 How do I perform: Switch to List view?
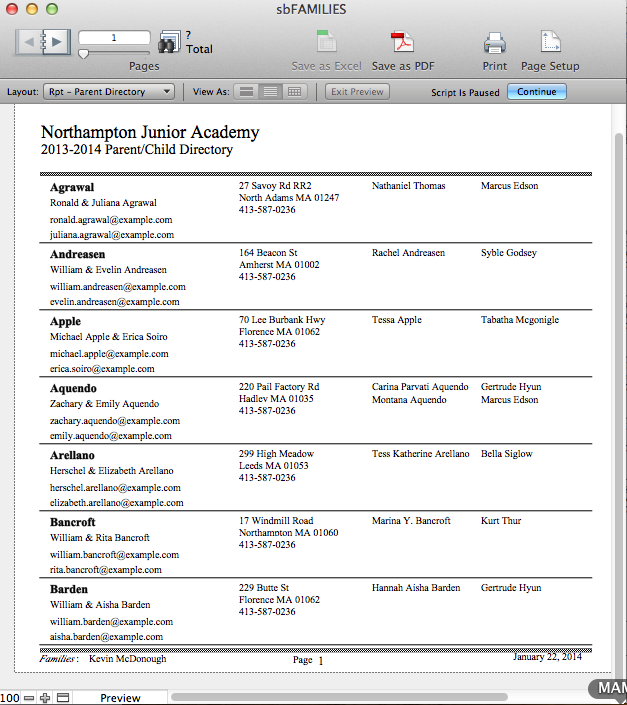point(269,92)
